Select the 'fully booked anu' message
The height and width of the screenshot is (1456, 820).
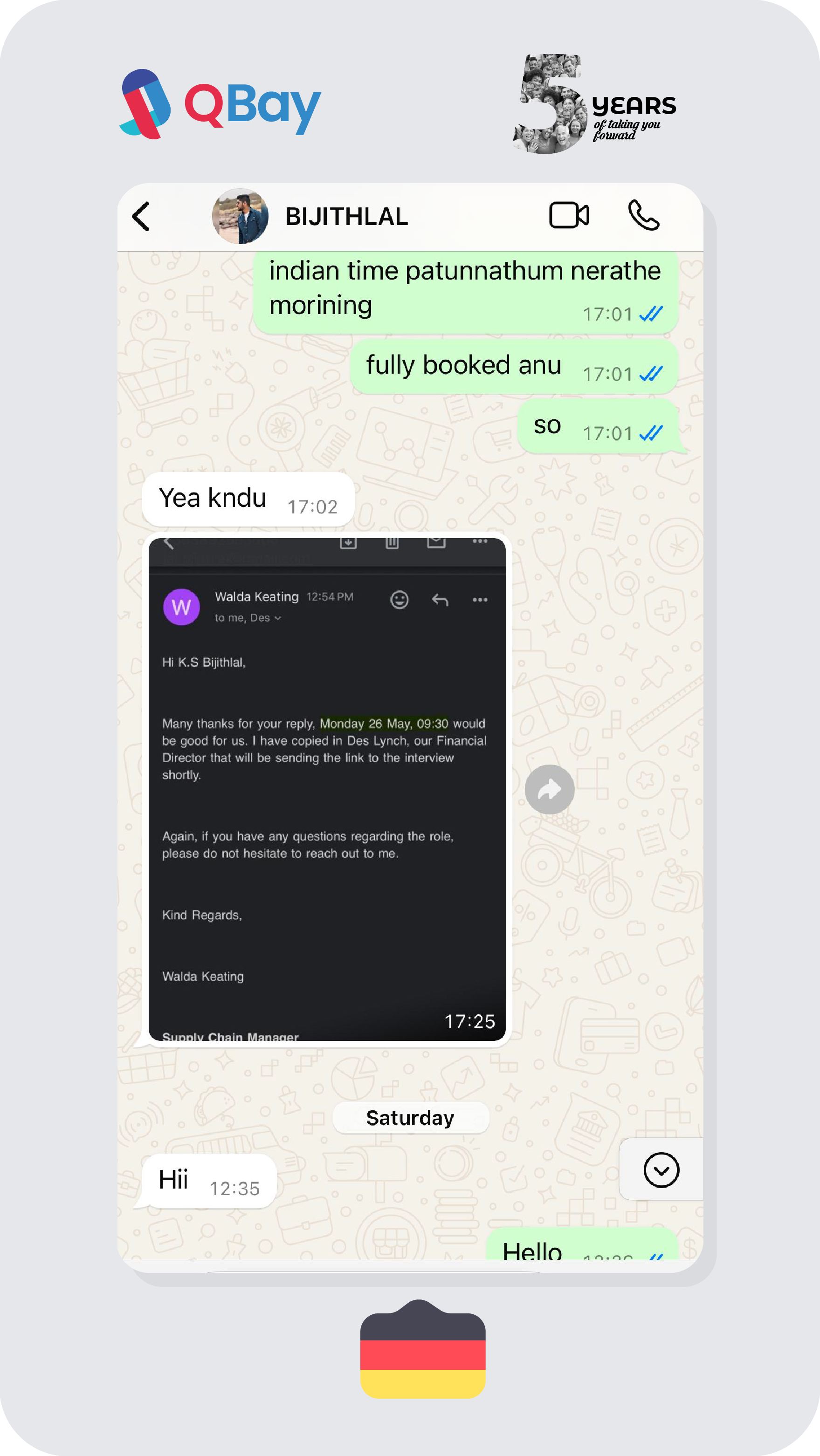pyautogui.click(x=513, y=366)
